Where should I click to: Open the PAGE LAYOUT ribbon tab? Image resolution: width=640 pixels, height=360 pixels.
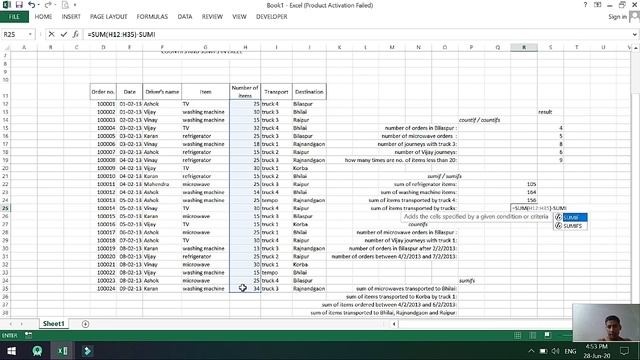tap(109, 17)
